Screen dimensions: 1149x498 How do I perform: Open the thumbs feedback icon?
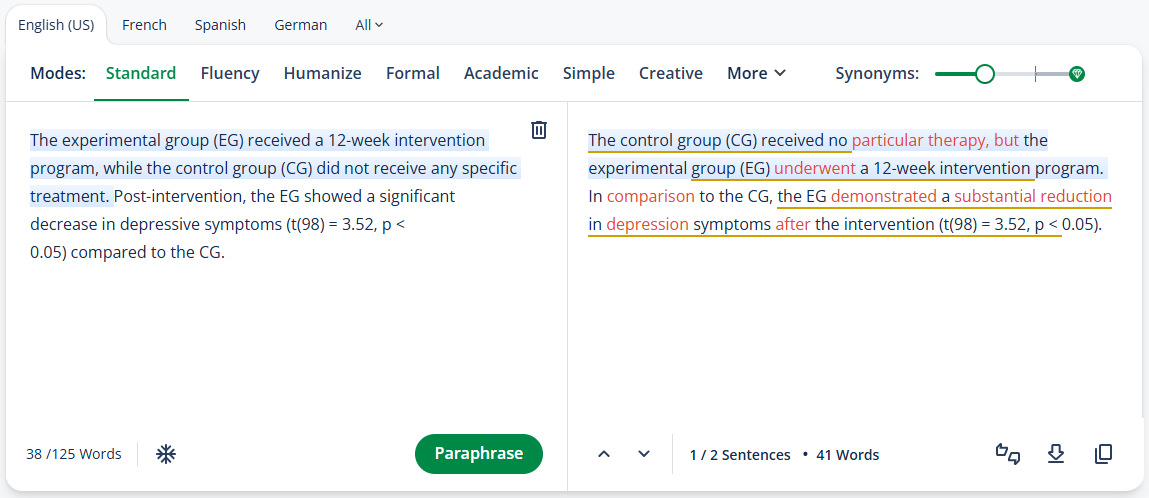pyautogui.click(x=1008, y=454)
